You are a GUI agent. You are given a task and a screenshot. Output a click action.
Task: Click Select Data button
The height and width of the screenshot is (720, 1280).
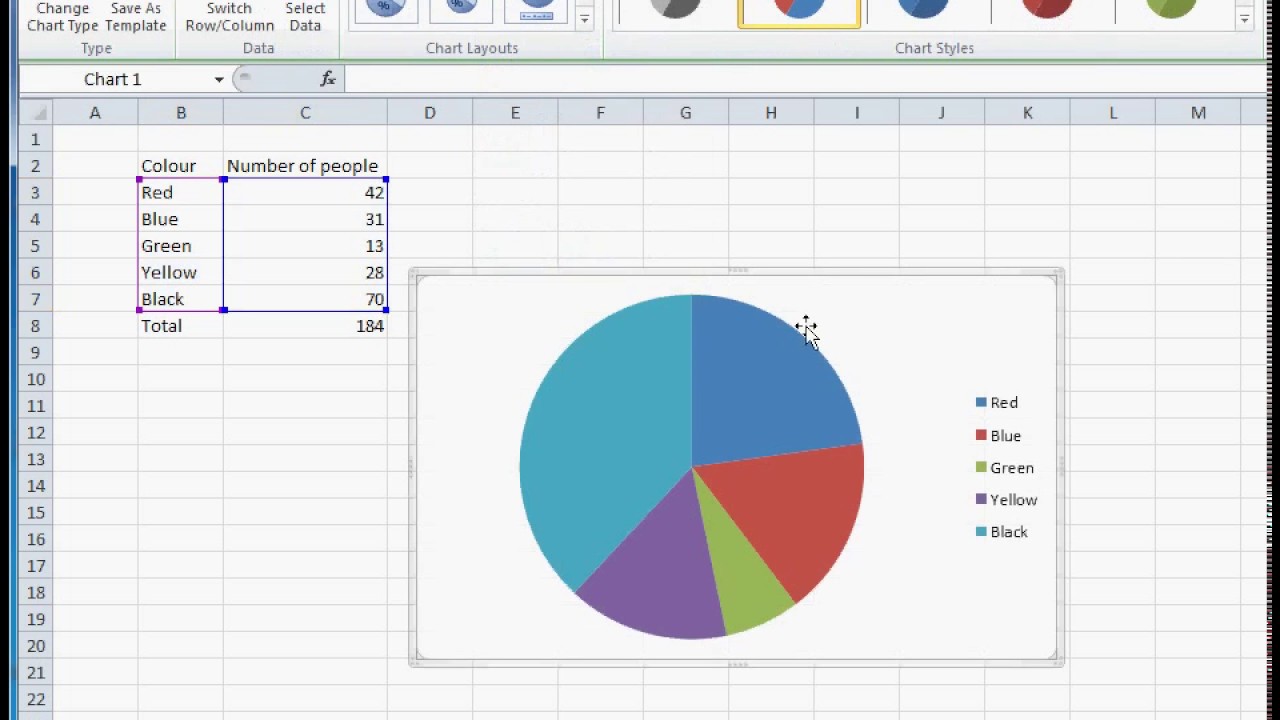click(305, 17)
